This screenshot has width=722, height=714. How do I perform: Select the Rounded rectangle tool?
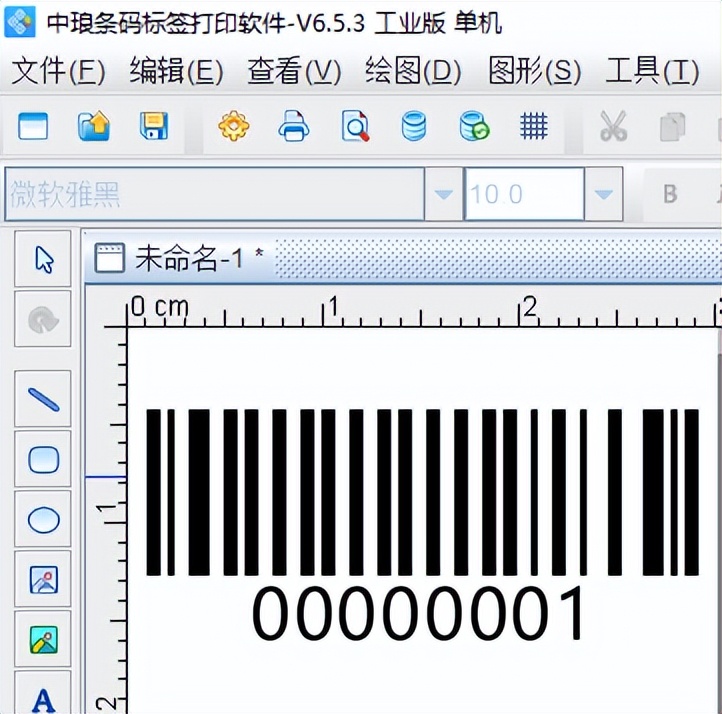click(x=43, y=459)
